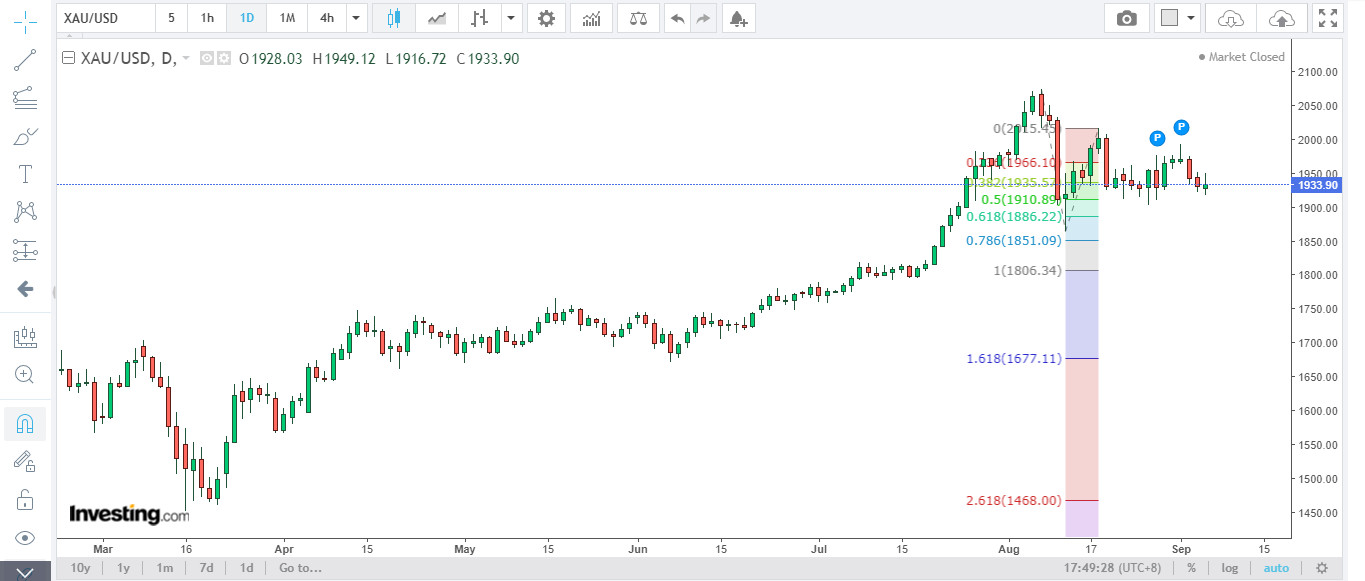The height and width of the screenshot is (581, 1365).
Task: Switch to the 1M timeframe
Action: point(287,18)
